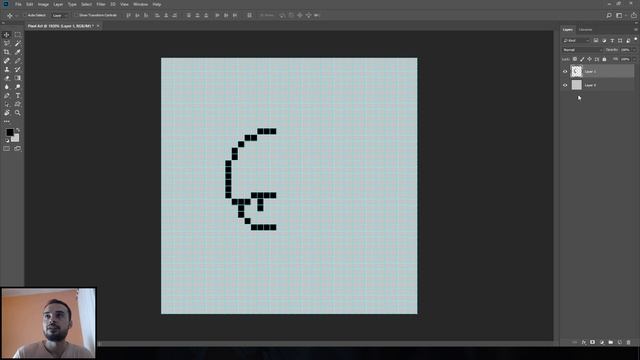
Task: Reset default foreground and background colors
Action: pos(7,140)
